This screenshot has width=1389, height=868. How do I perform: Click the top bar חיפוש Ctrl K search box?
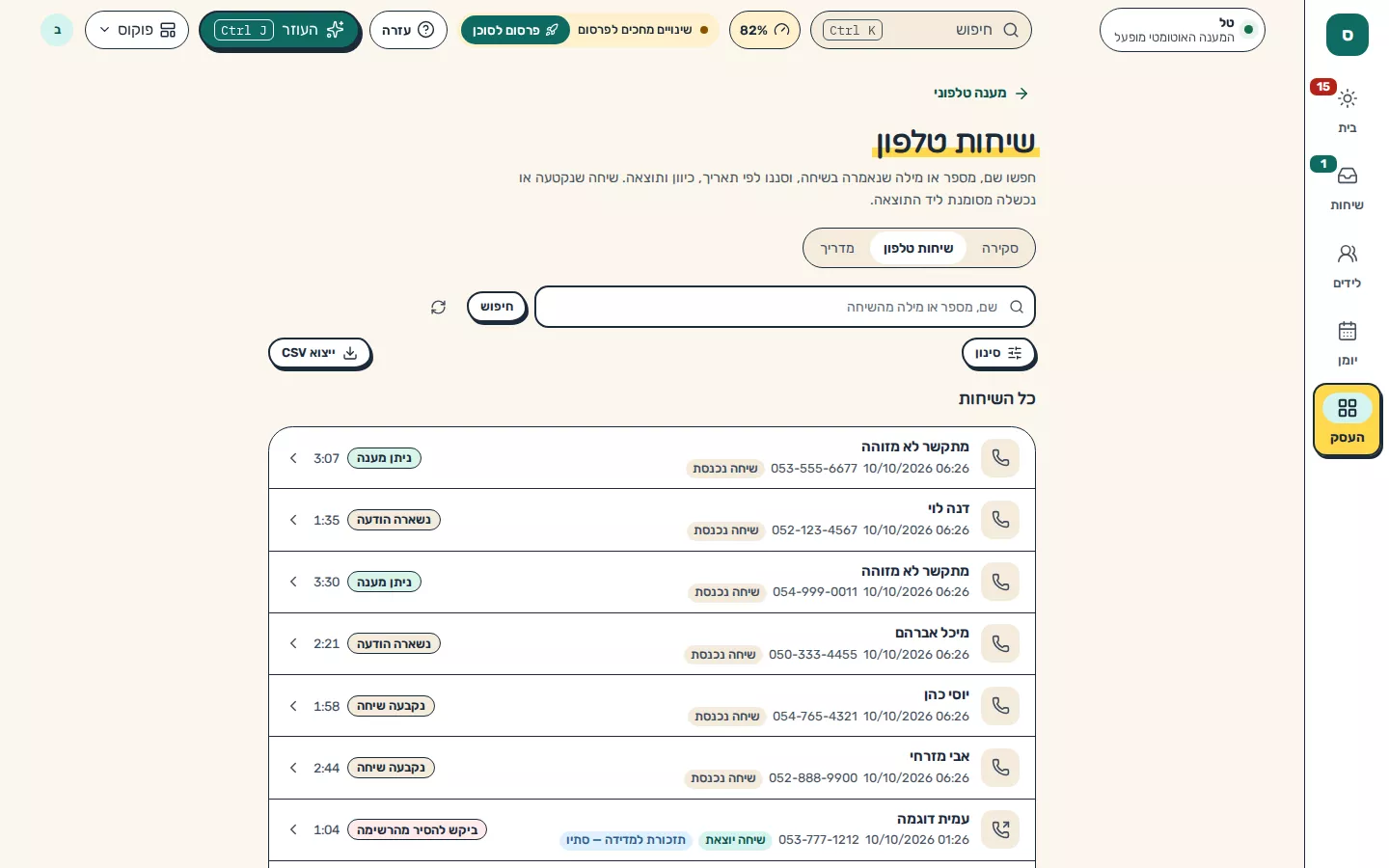pos(921,30)
